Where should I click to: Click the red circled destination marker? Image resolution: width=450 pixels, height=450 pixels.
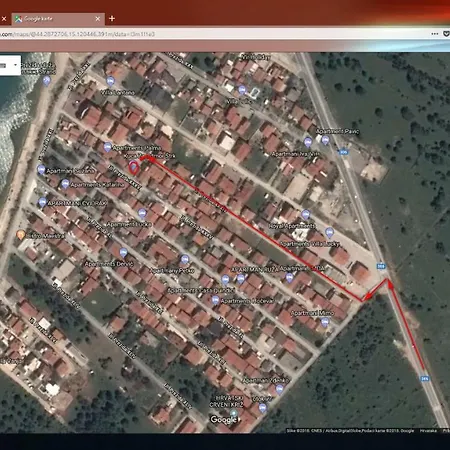[133, 167]
